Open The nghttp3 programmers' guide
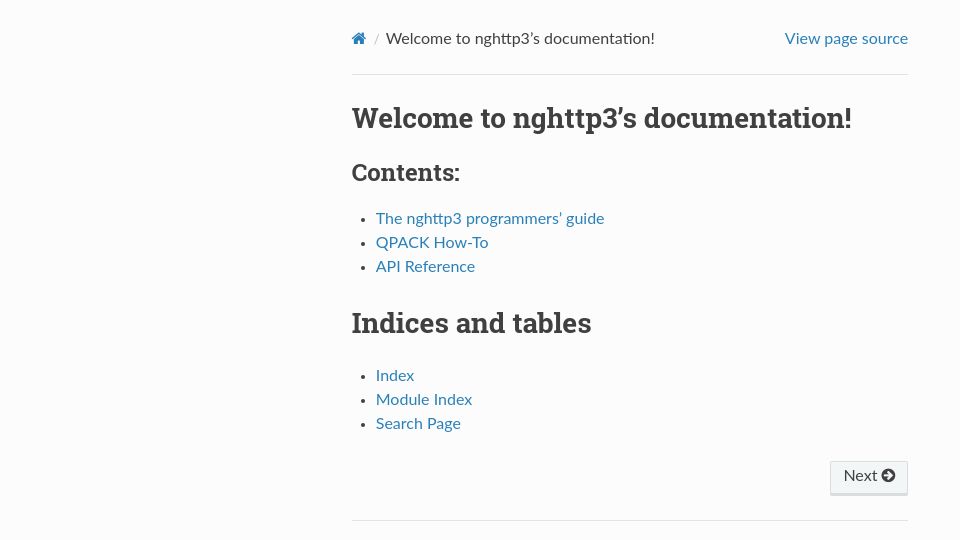 coord(490,219)
